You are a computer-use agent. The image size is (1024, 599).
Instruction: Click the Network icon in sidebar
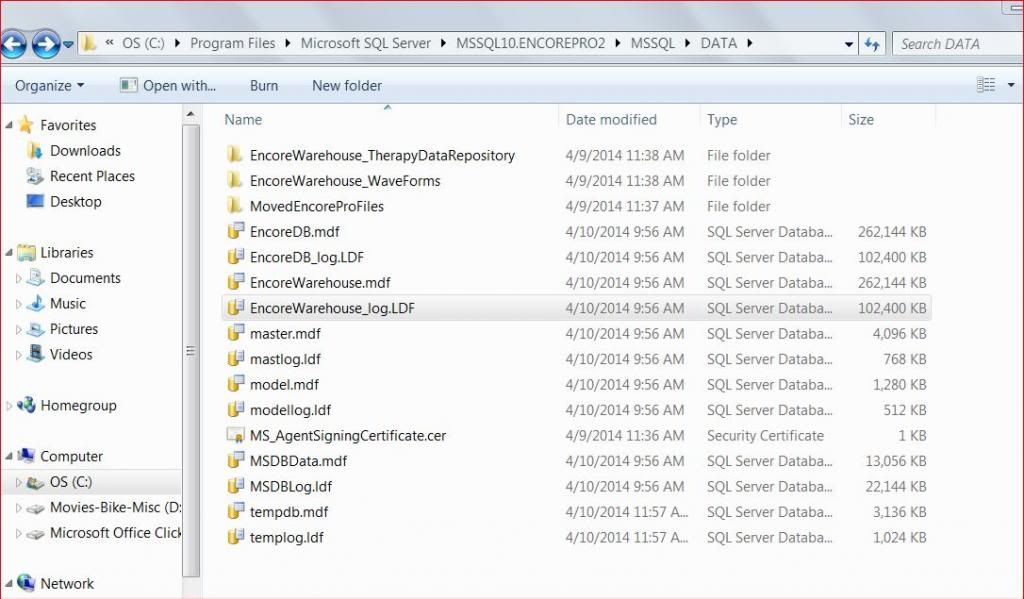click(26, 583)
